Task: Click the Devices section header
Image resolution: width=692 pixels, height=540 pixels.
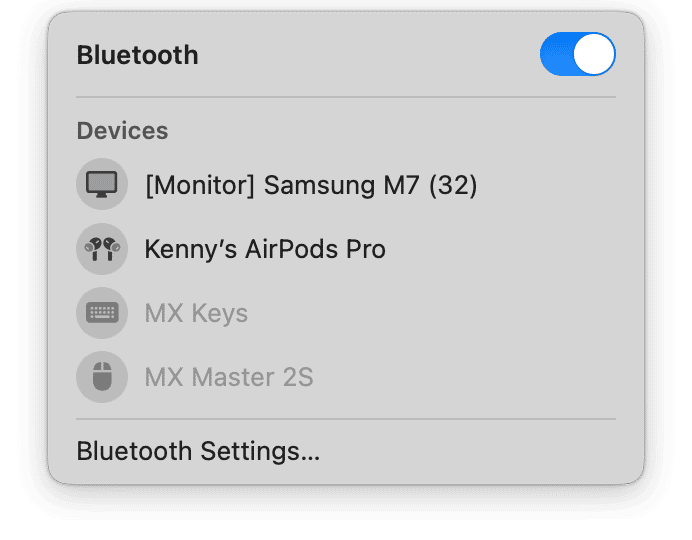Action: (122, 131)
